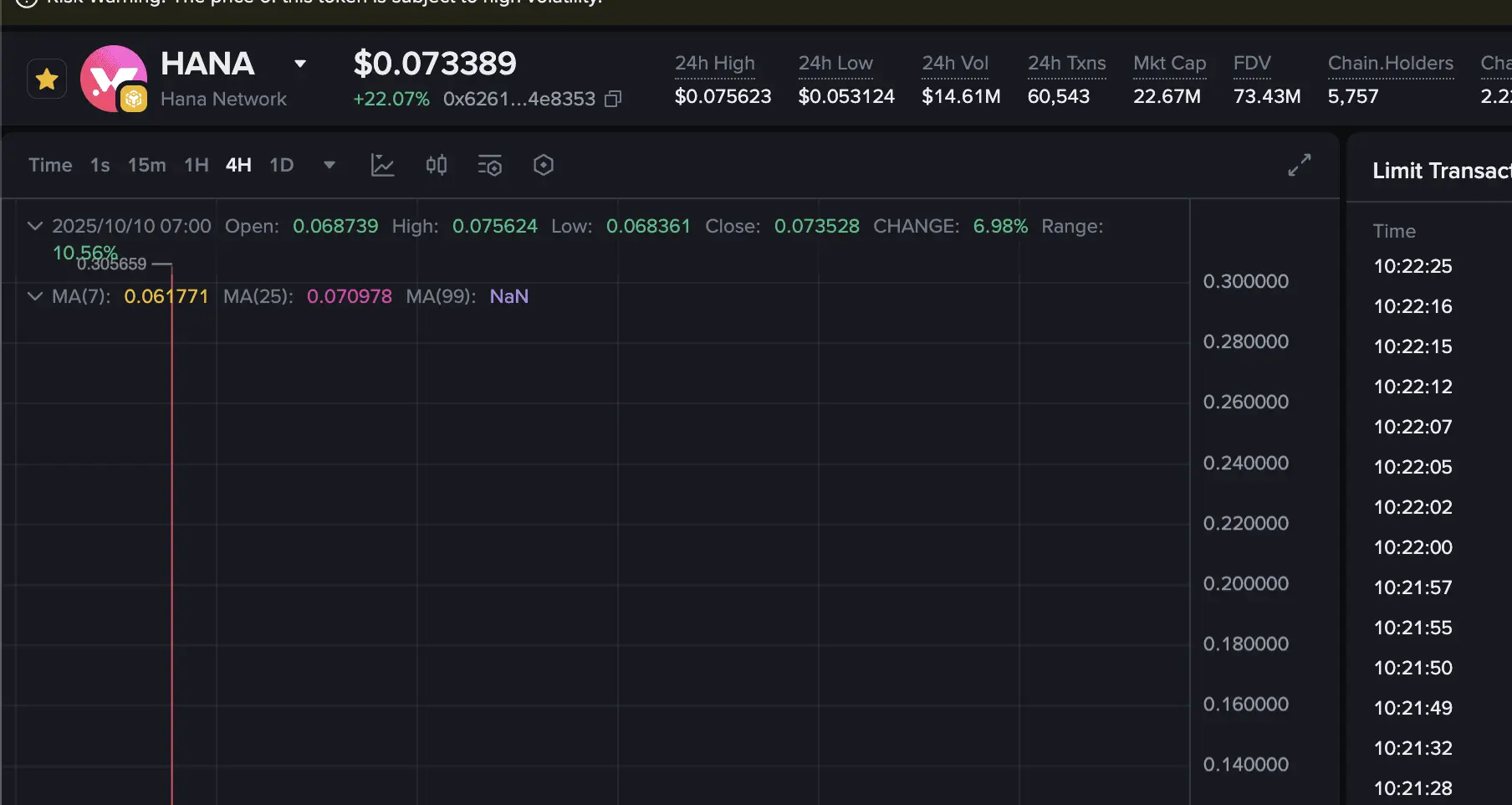1512x805 pixels.
Task: Click the Chain.Holders label
Action: [x=1391, y=64]
